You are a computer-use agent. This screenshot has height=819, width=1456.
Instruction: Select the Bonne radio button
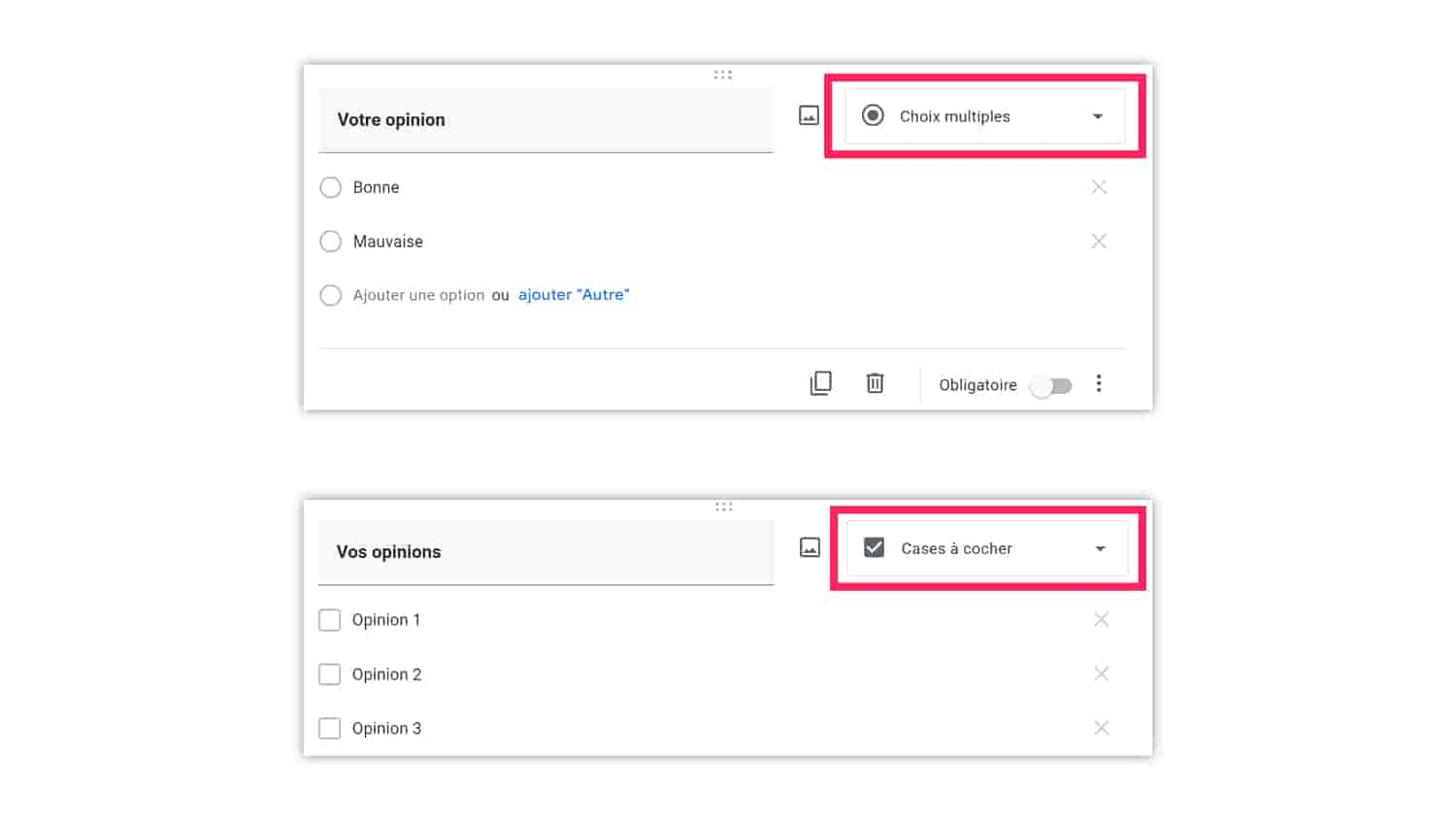coord(331,187)
